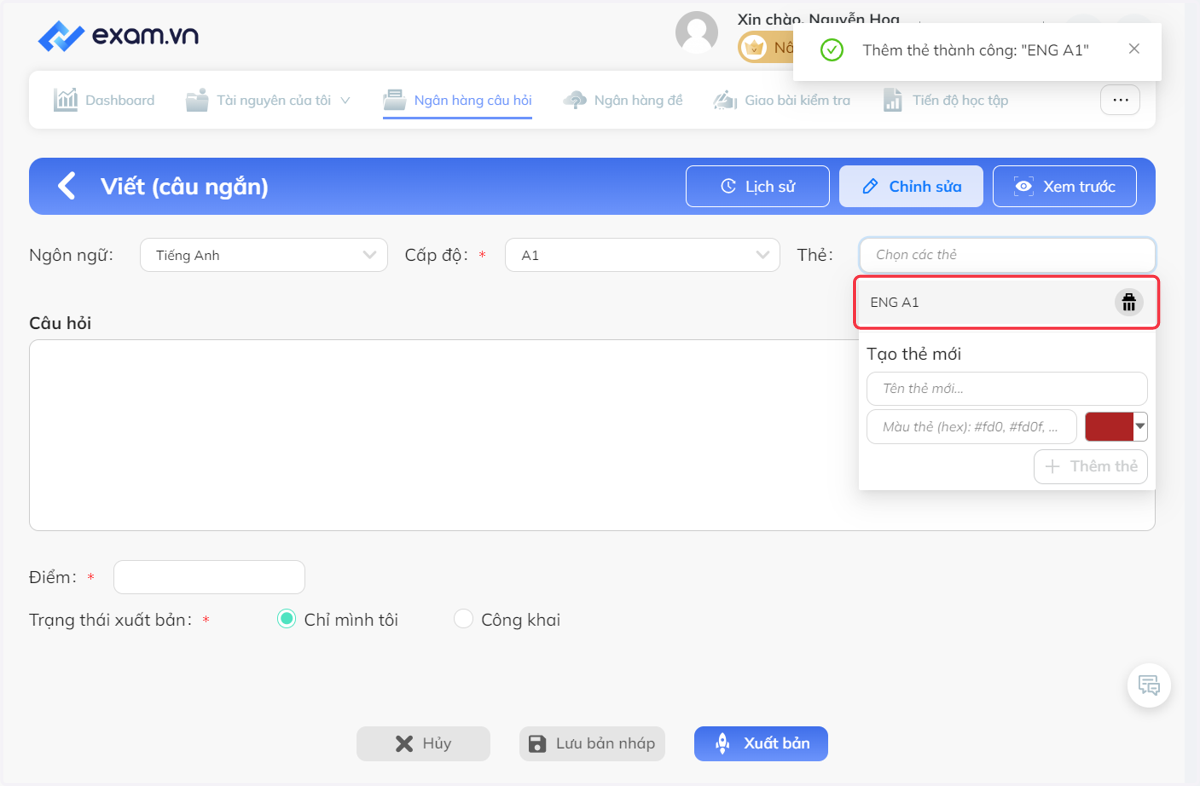Select the Chỉnh sửa edit mode
Image resolution: width=1200 pixels, height=786 pixels.
click(911, 186)
